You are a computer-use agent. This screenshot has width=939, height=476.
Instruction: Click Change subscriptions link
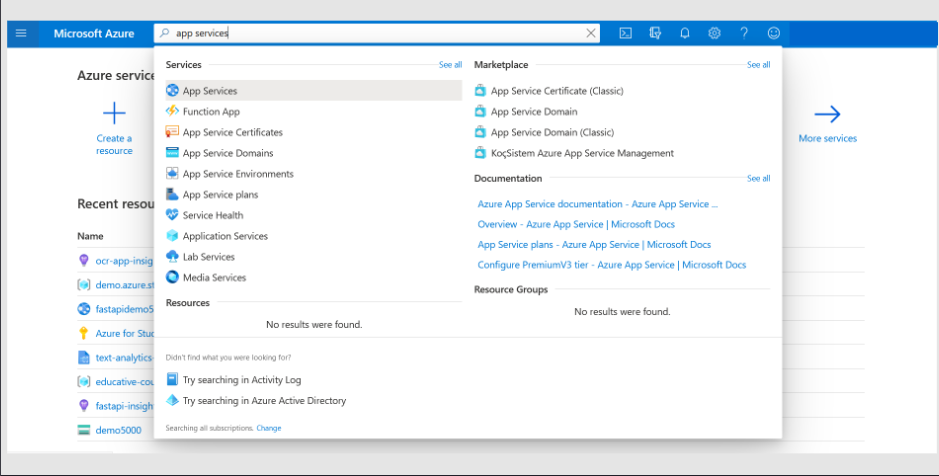(269, 428)
